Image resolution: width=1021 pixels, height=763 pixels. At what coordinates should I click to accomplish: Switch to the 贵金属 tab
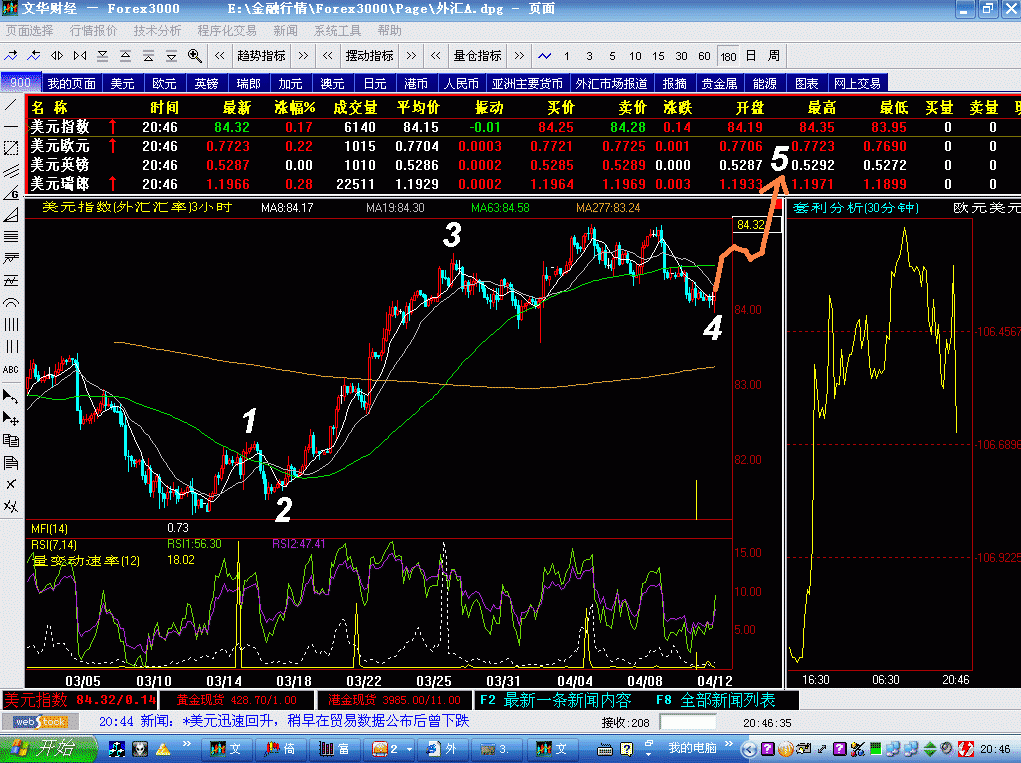point(719,83)
